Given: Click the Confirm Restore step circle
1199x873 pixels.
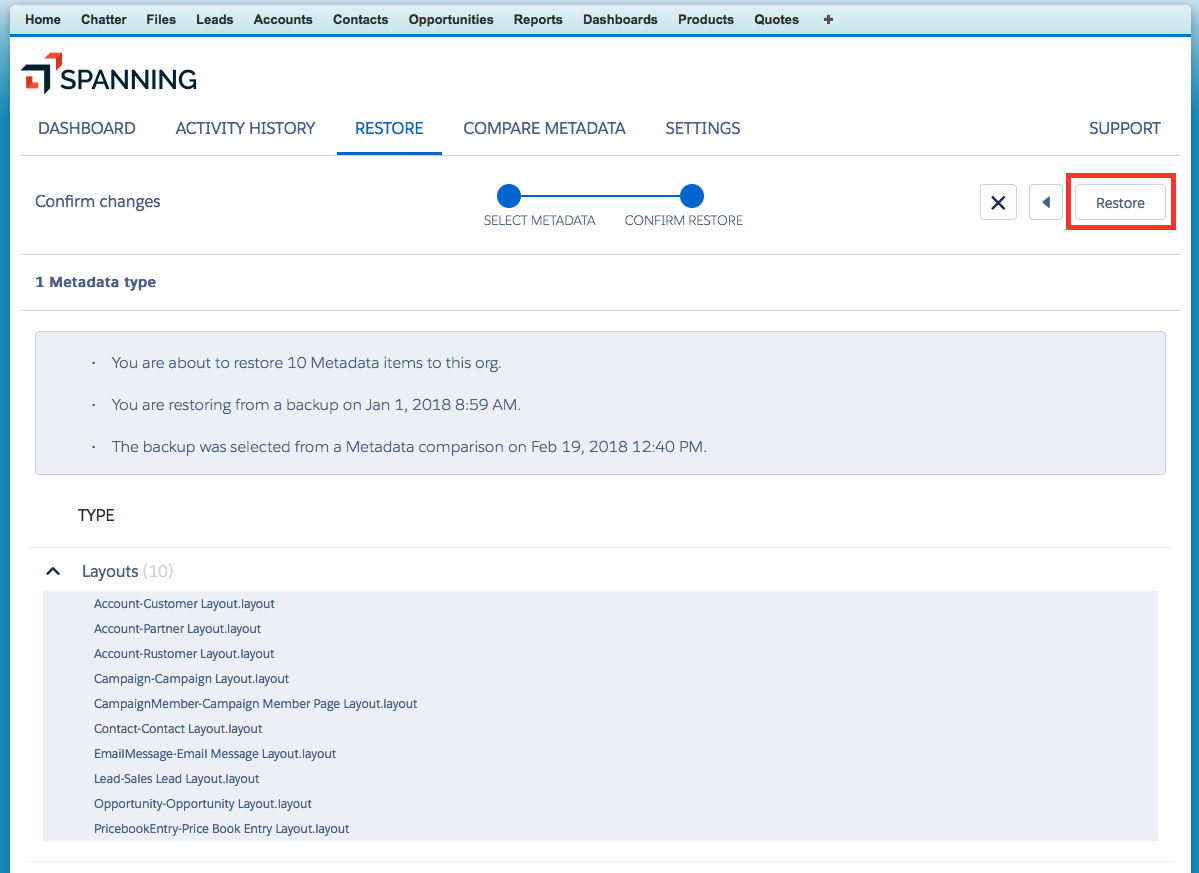Looking at the screenshot, I should [x=691, y=196].
